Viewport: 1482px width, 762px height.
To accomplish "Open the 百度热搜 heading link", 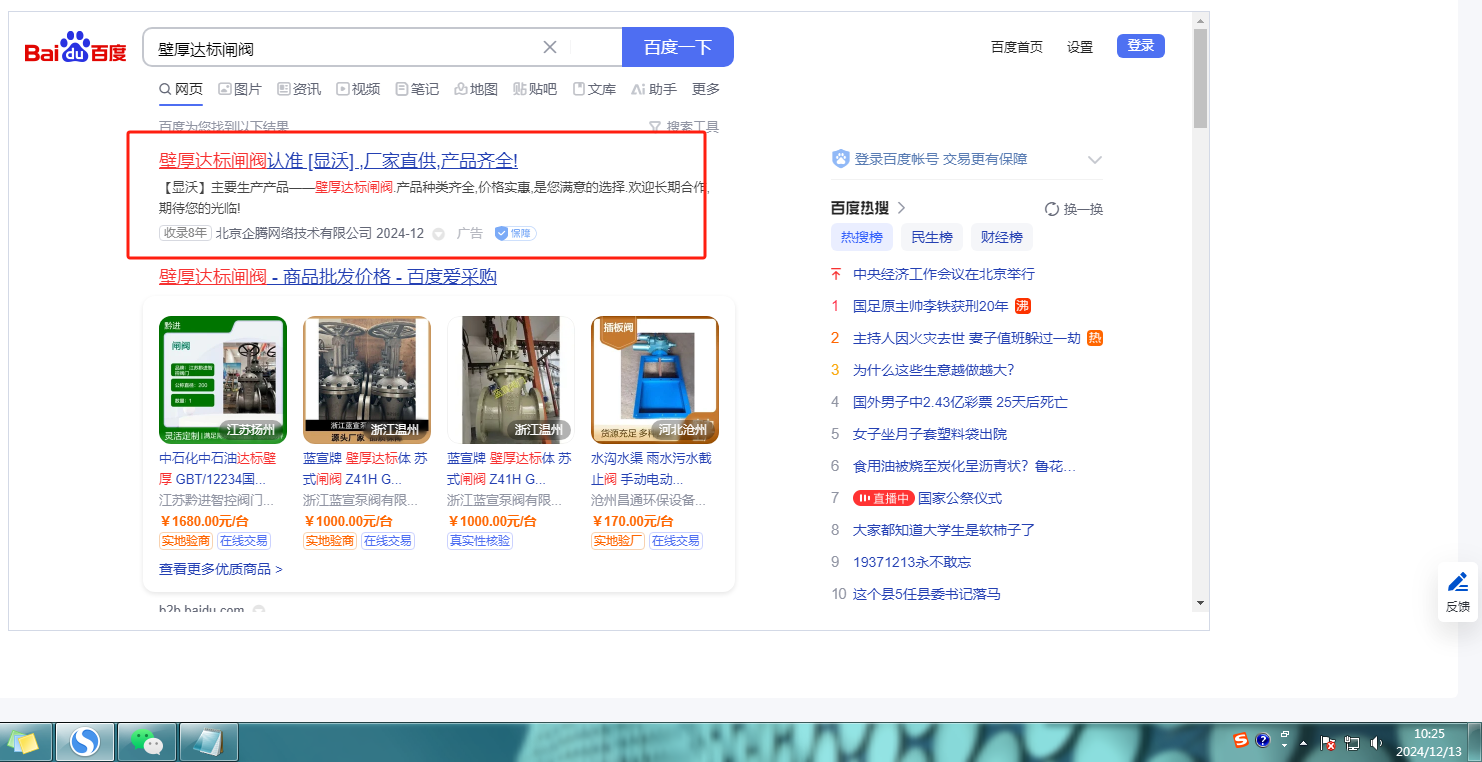I will [868, 208].
